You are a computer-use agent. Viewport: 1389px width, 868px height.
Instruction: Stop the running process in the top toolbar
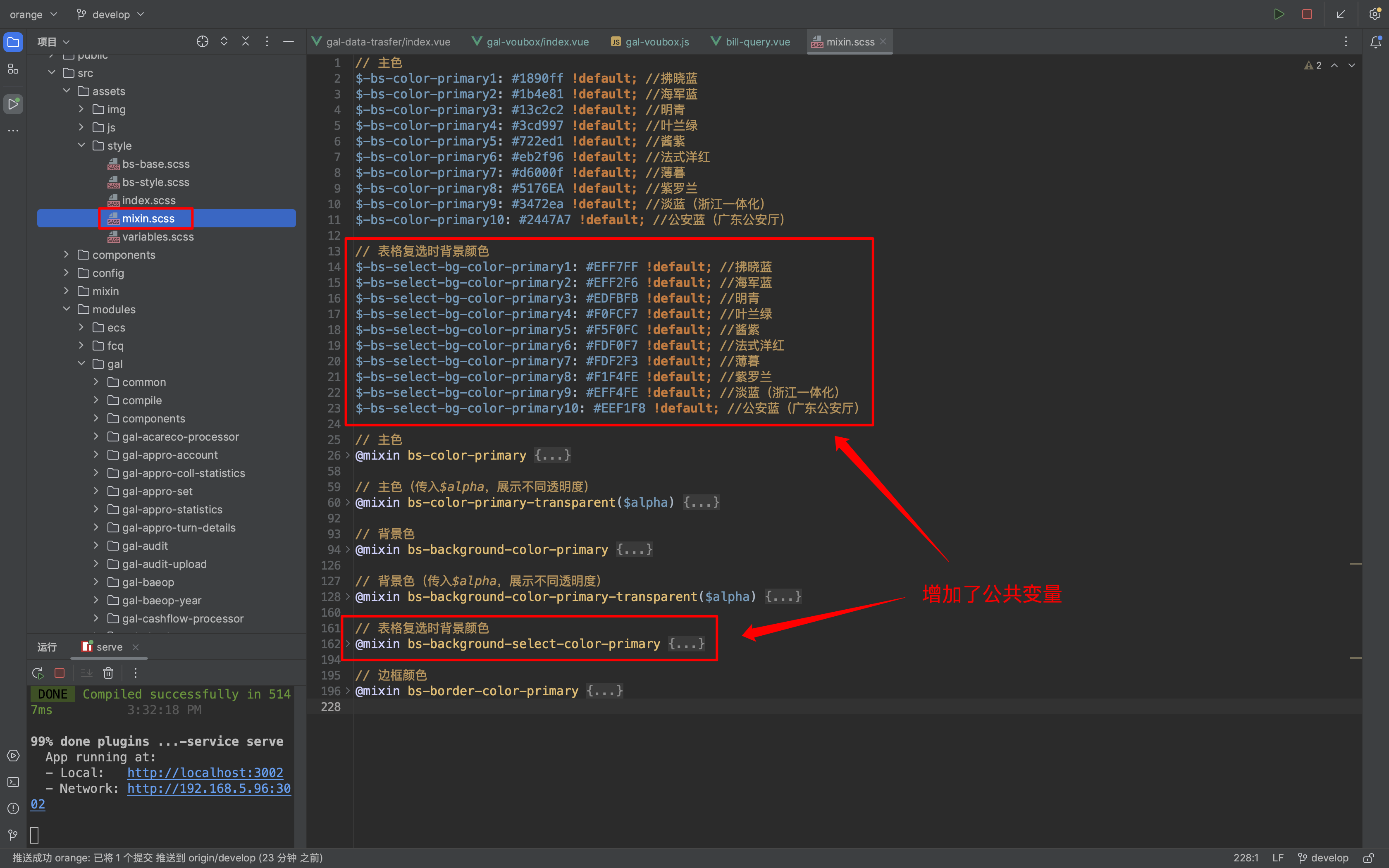coord(1307,14)
